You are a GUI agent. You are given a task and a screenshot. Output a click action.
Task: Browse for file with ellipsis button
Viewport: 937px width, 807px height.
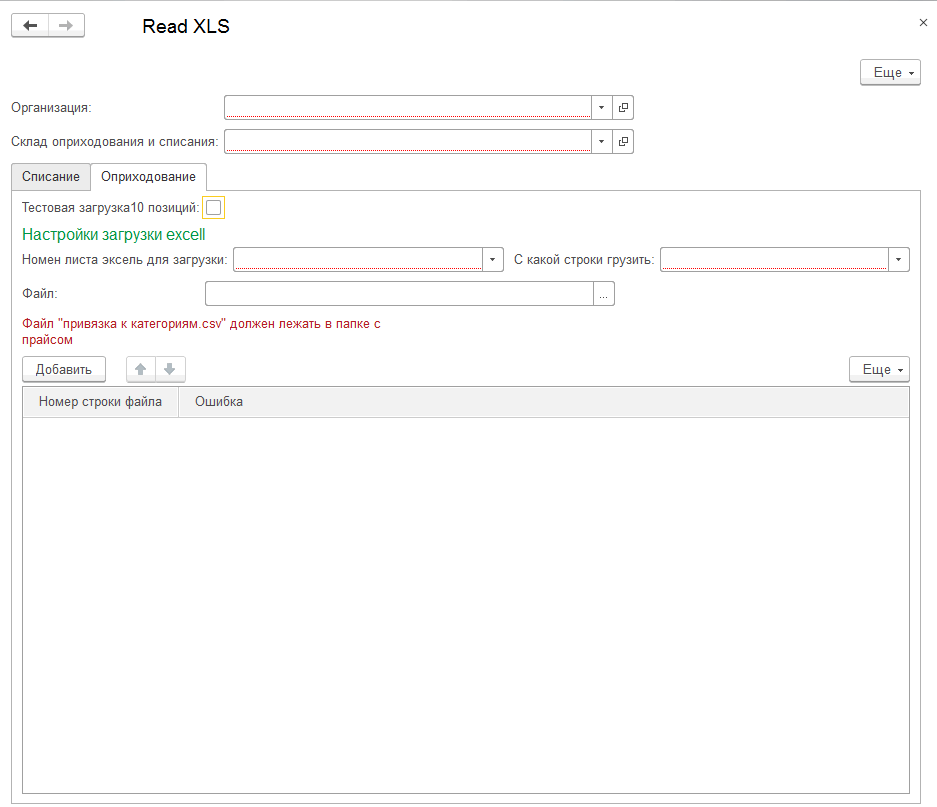604,294
